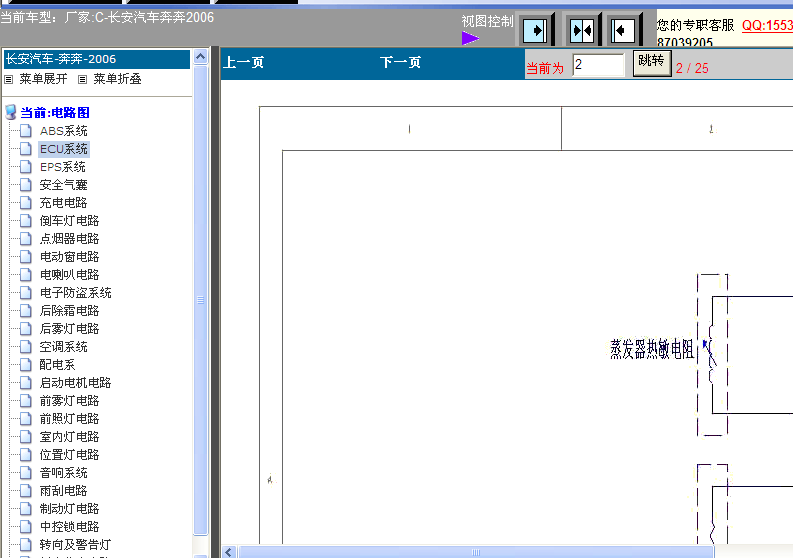The width and height of the screenshot is (793, 558).
Task: Open 倒车灯电路 diagram entry
Action: coord(69,221)
